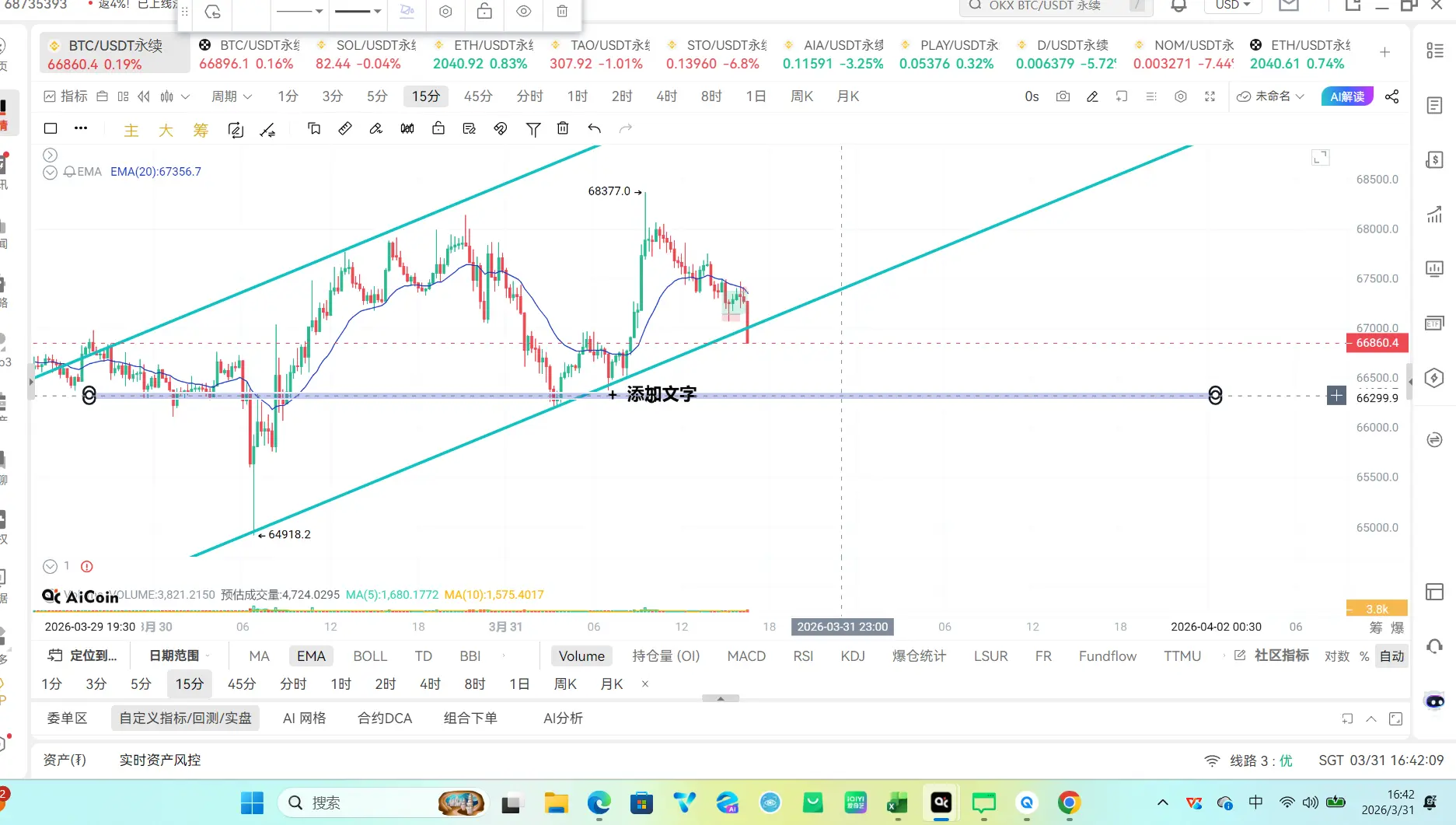
Task: Click the Windows Start button
Action: tap(252, 803)
